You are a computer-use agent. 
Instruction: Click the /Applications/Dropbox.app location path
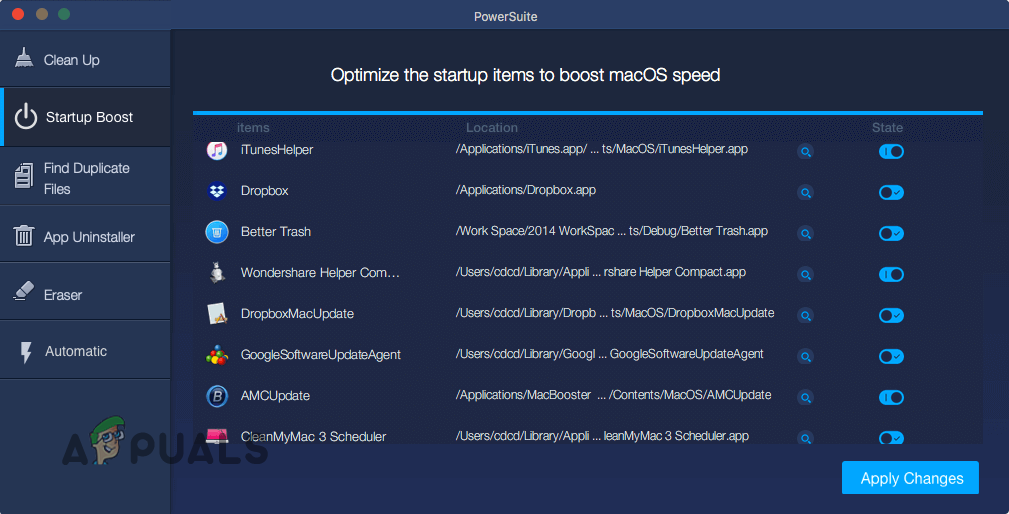coord(526,190)
